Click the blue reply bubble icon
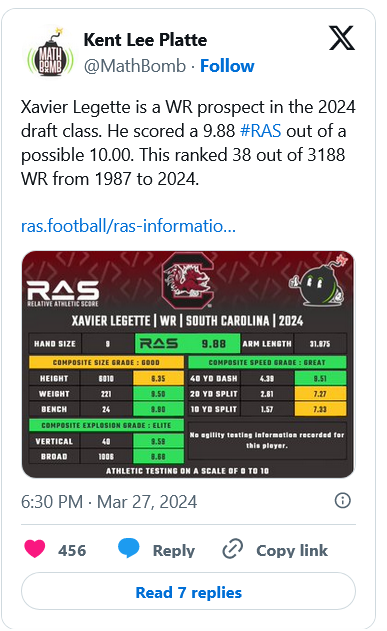 click(129, 548)
